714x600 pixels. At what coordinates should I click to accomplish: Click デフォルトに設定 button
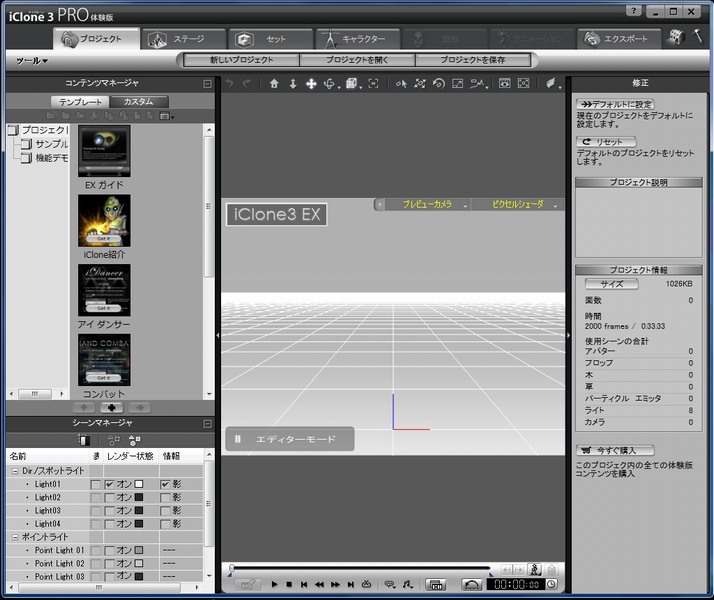click(615, 104)
